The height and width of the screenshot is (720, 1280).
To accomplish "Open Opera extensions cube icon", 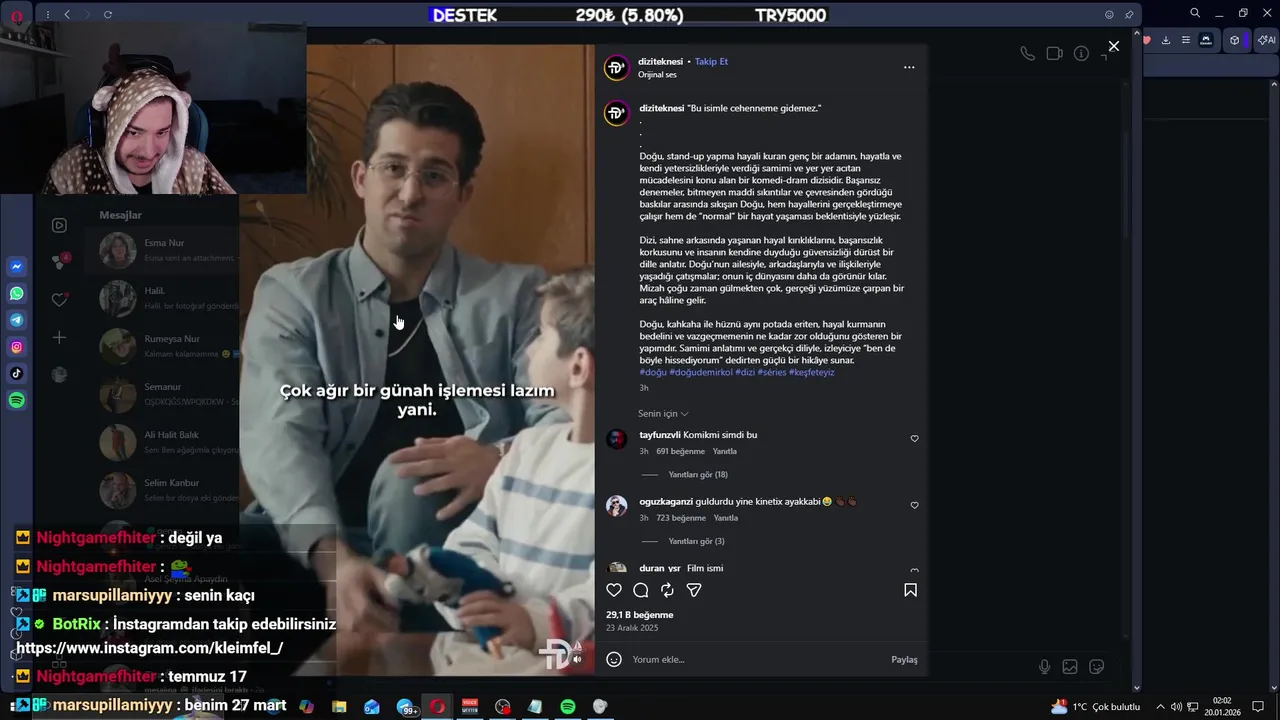I will [1235, 40].
